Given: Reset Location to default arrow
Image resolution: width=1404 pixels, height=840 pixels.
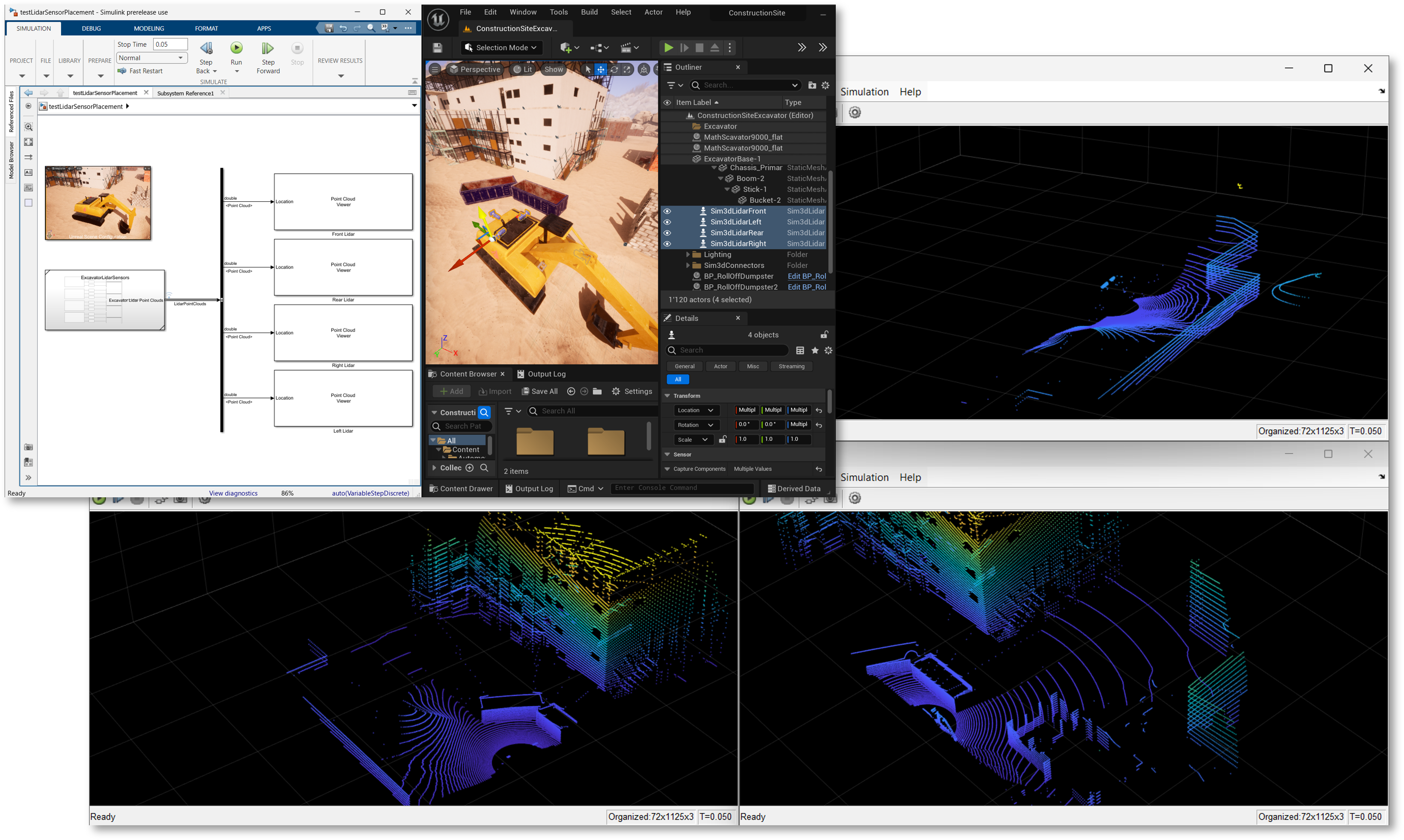Looking at the screenshot, I should click(x=818, y=410).
